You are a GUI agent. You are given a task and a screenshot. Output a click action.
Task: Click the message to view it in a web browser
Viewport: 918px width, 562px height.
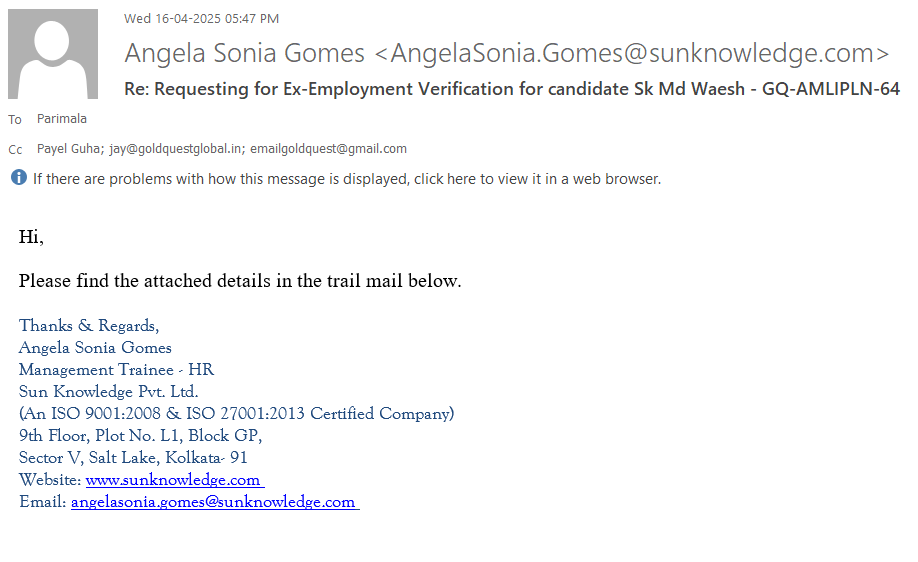pos(347,179)
